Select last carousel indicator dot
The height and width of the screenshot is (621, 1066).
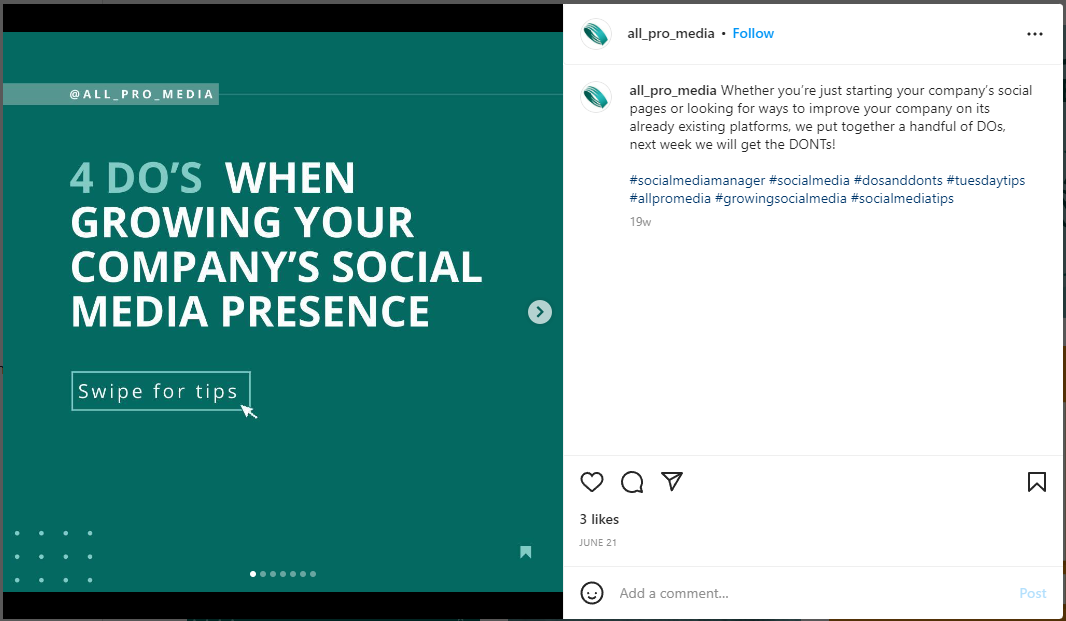[x=313, y=574]
